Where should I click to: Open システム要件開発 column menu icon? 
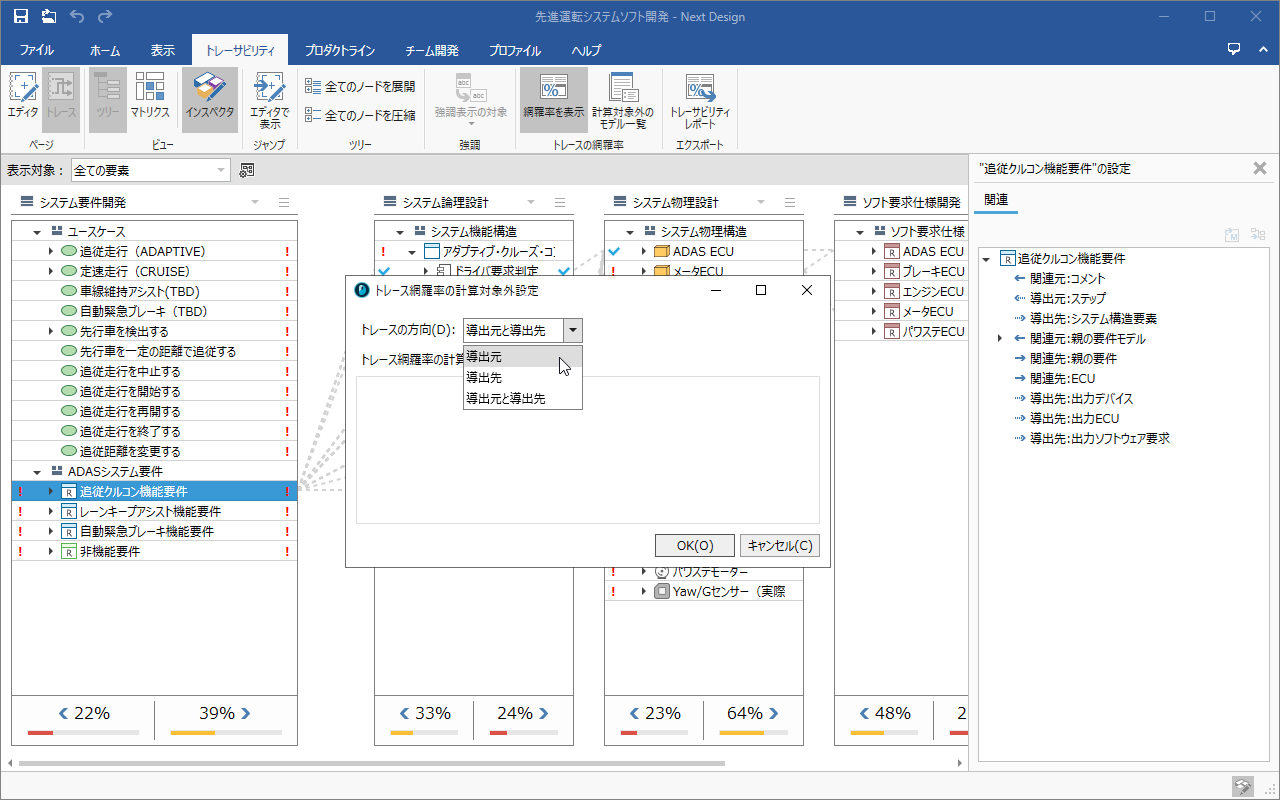pyautogui.click(x=284, y=202)
